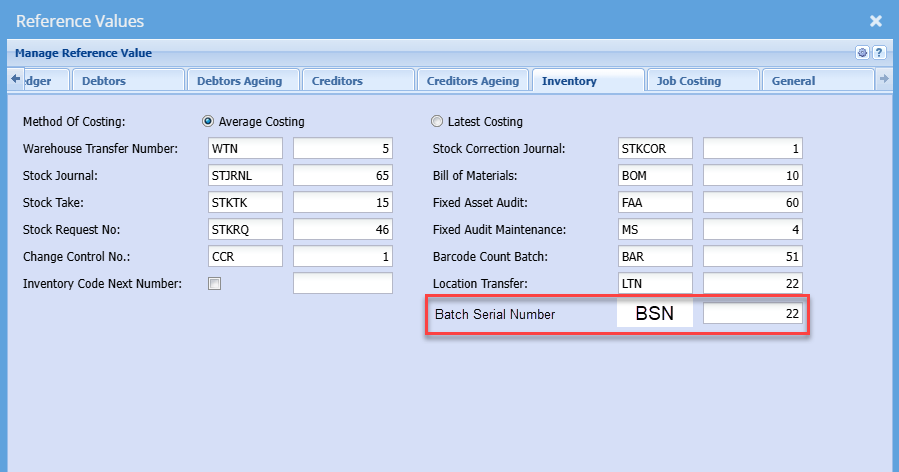
Task: Enable Inventory Code Next Number checkbox
Action: click(215, 284)
